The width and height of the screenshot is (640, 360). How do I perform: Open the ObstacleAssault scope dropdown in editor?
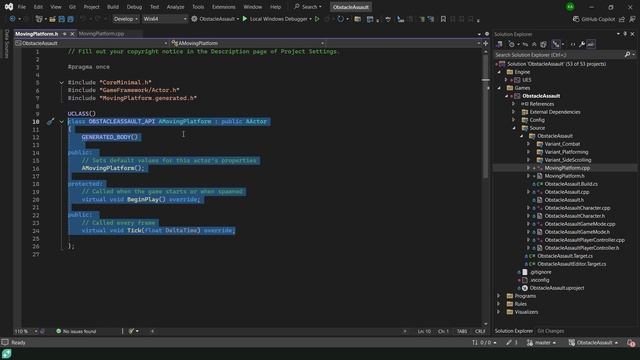click(x=91, y=43)
